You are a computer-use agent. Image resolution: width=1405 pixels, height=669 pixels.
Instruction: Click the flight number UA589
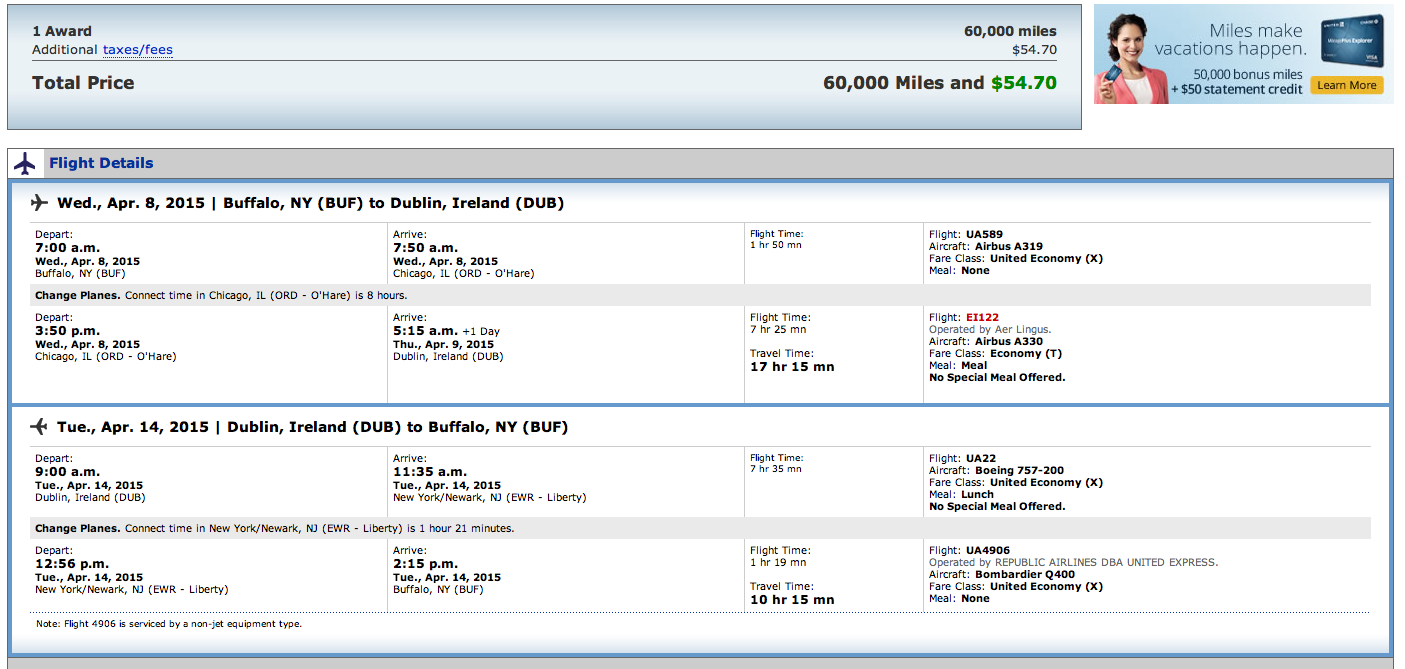pyautogui.click(x=984, y=235)
